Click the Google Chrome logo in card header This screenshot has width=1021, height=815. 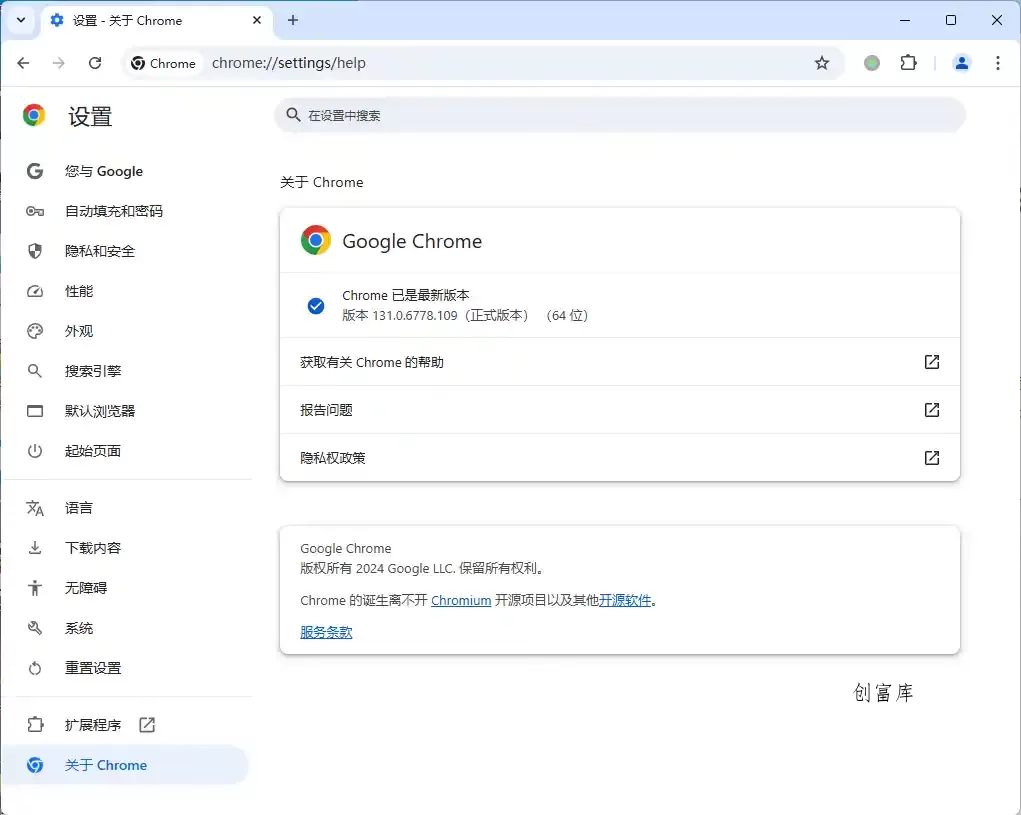pos(316,240)
